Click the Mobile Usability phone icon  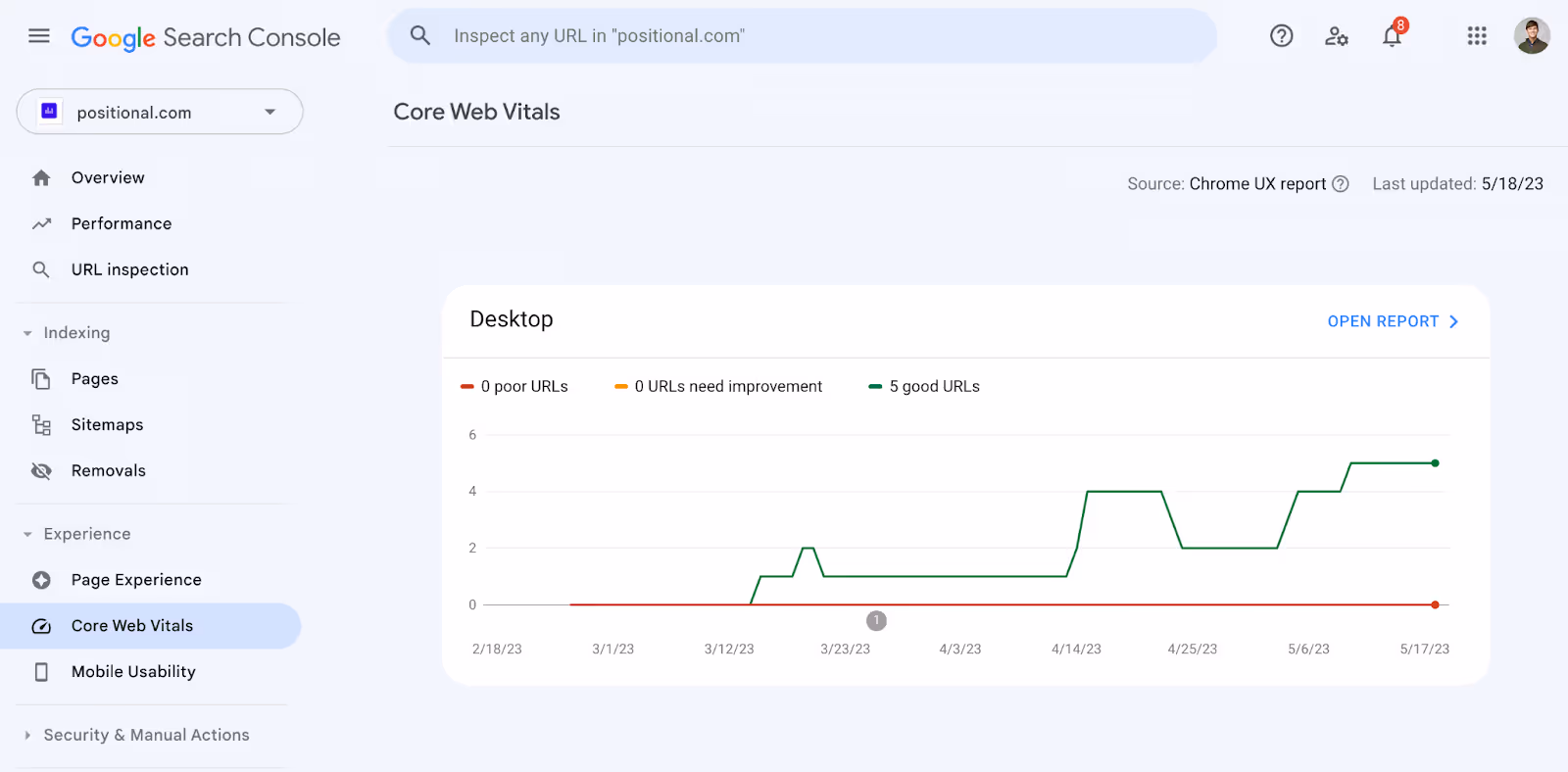click(41, 672)
